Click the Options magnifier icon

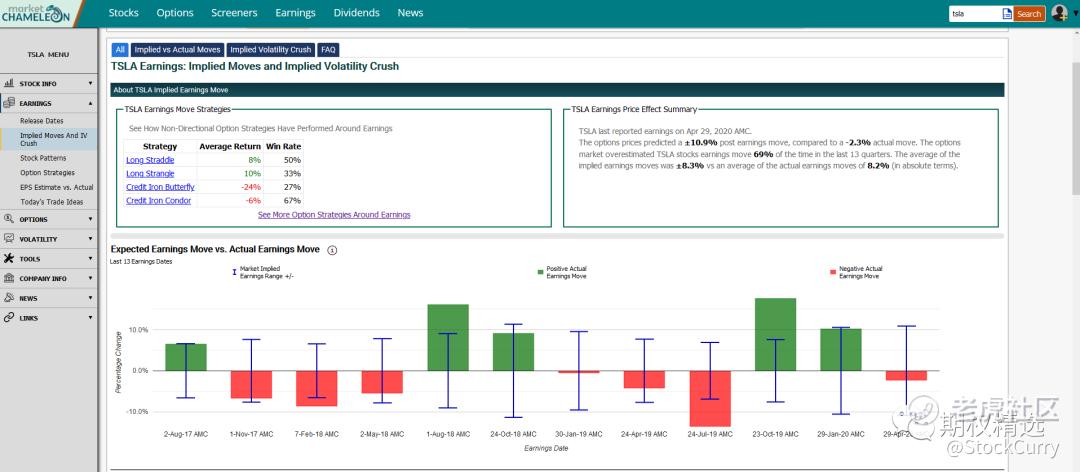9,219
